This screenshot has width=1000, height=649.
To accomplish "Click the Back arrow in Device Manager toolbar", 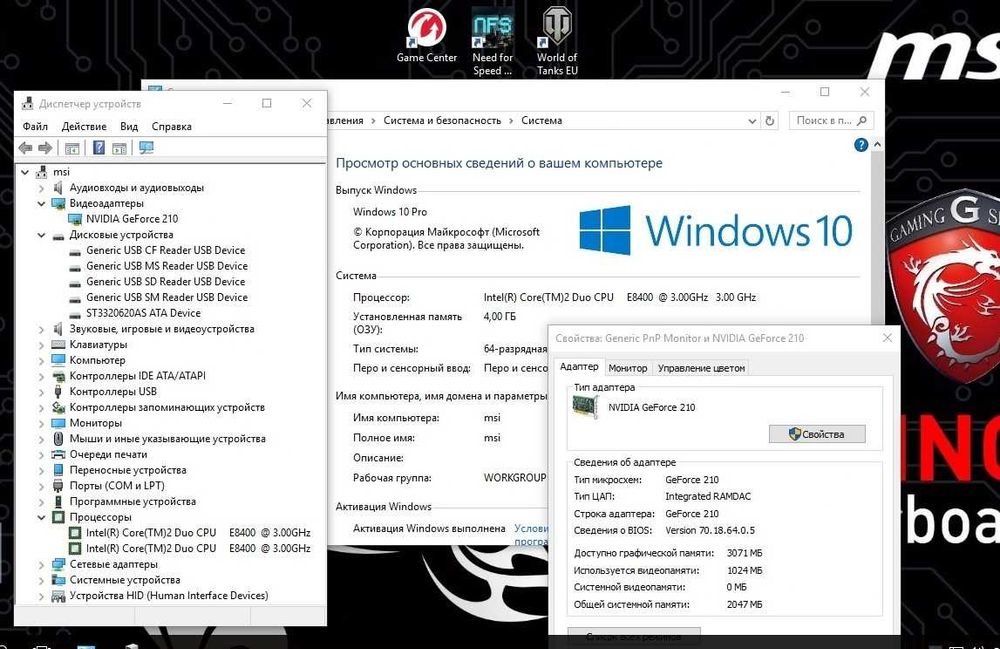I will click(x=26, y=148).
